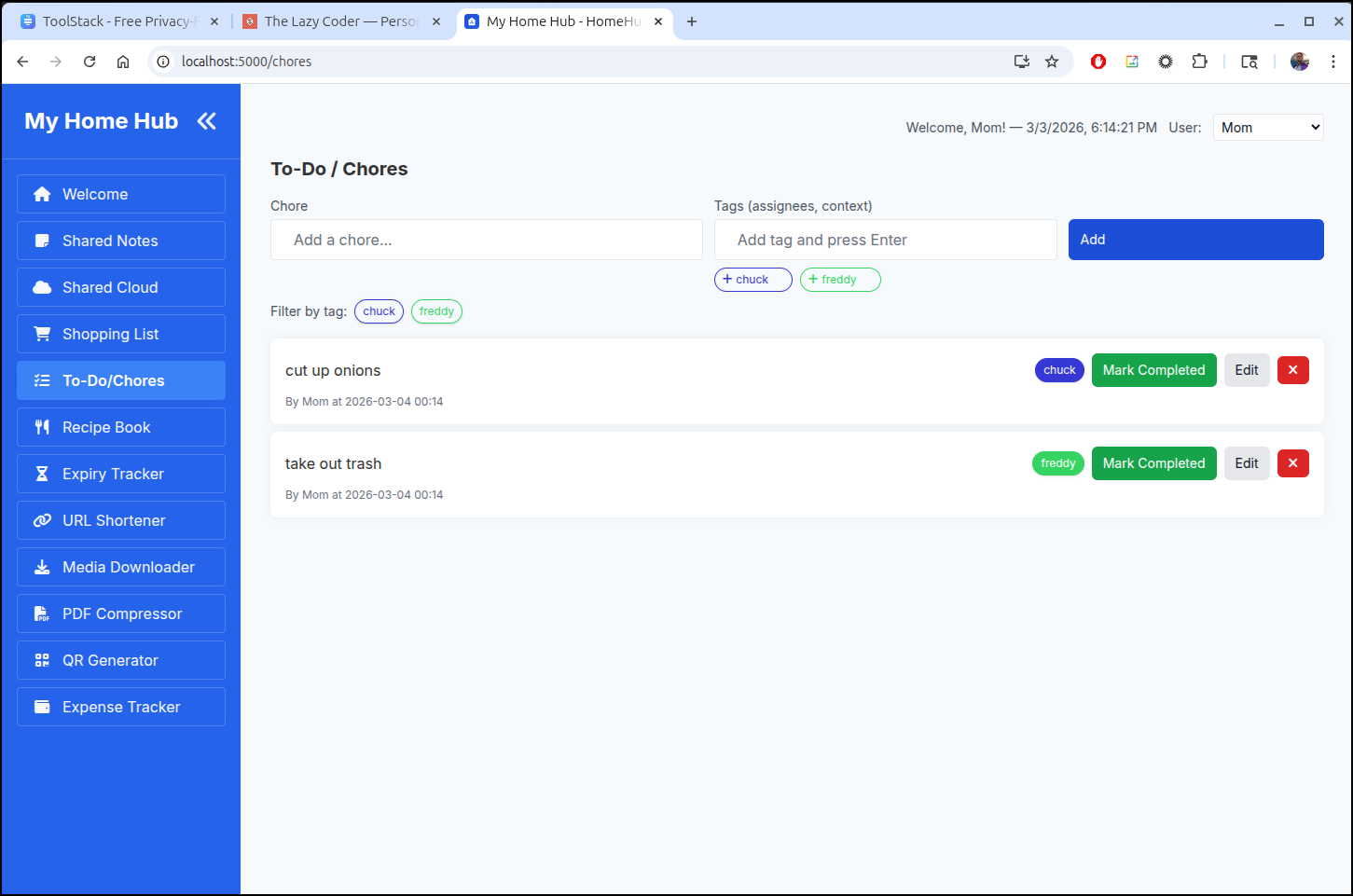The width and height of the screenshot is (1353, 896).
Task: Add the suggested freddy tag
Action: pos(839,280)
